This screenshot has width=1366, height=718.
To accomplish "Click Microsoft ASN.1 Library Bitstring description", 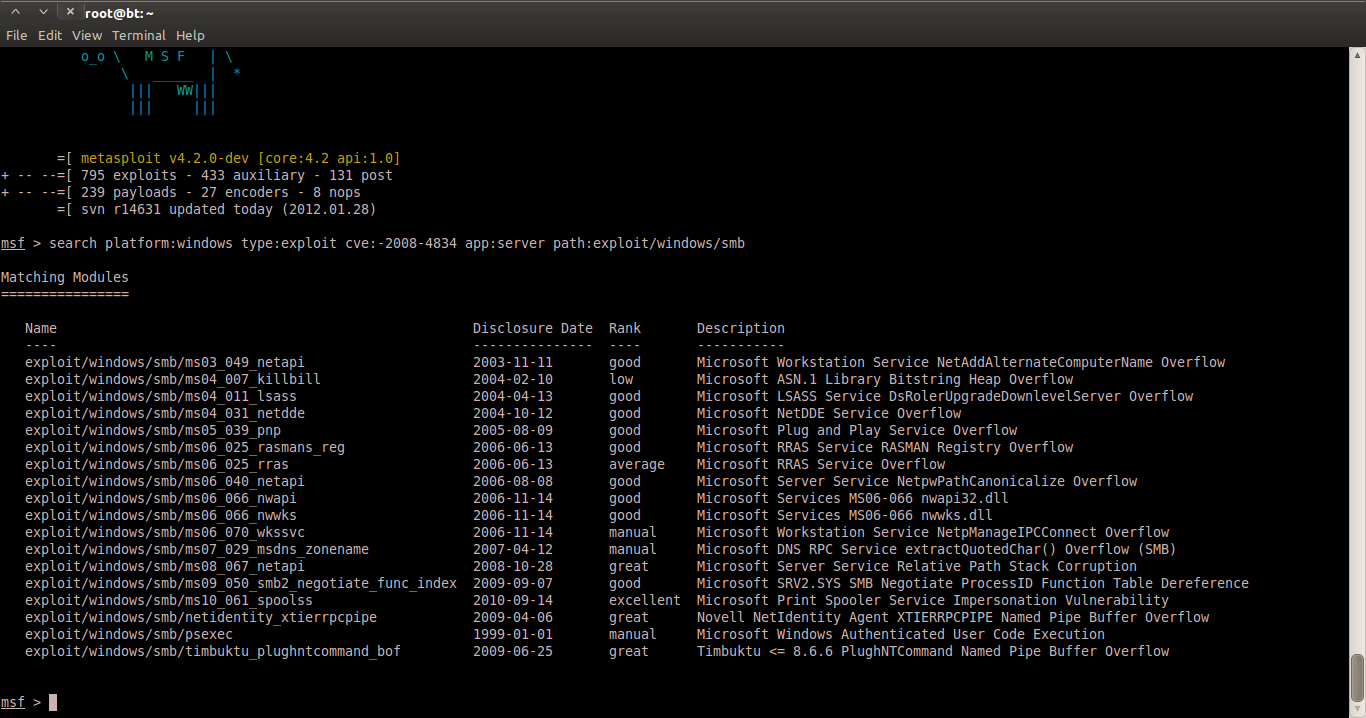I will [885, 379].
